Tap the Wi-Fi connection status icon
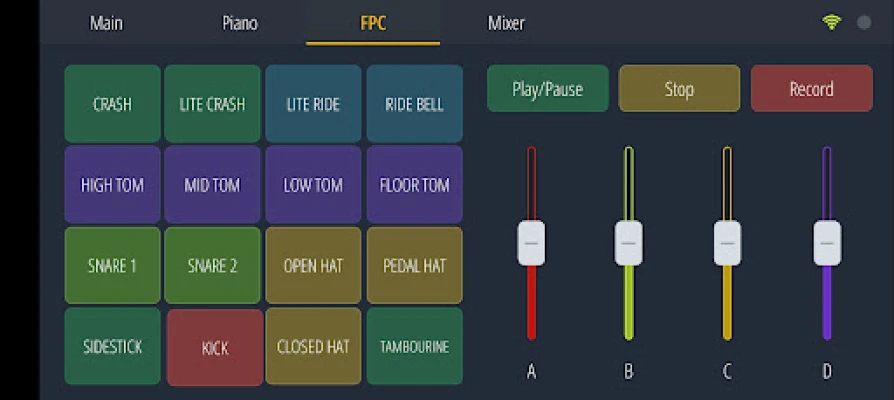The height and width of the screenshot is (400, 894). tap(832, 22)
